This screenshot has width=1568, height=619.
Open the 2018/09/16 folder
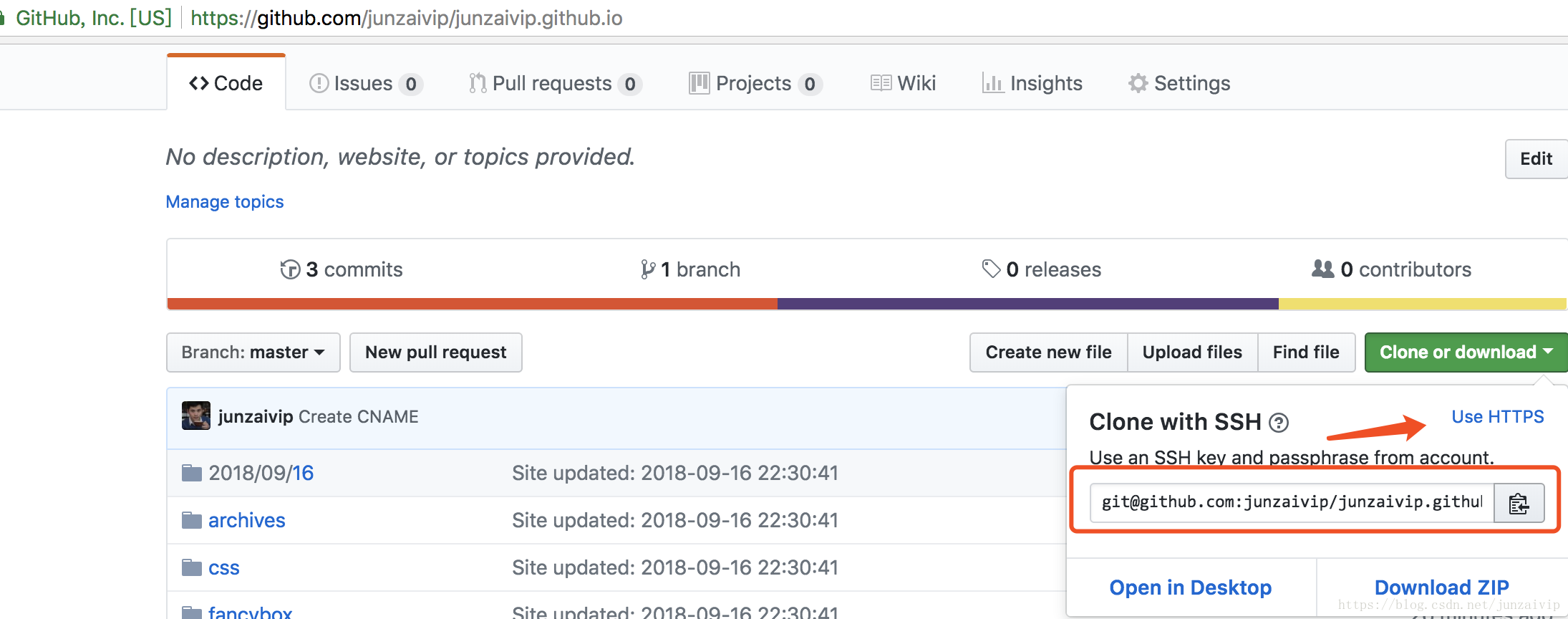point(261,473)
